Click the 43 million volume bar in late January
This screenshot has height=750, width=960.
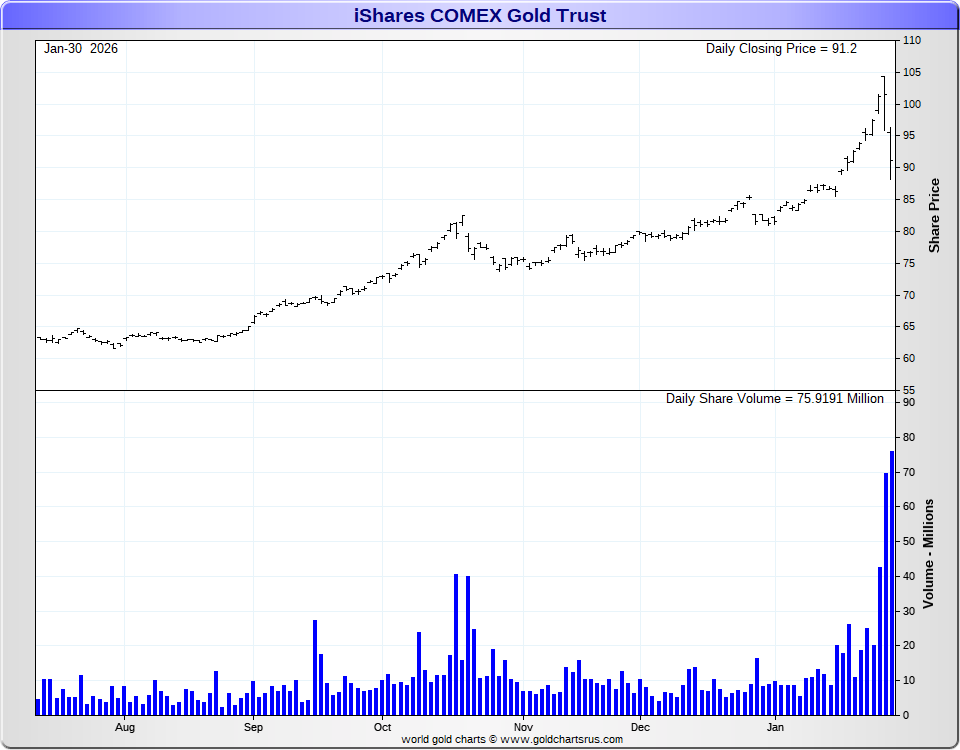point(880,641)
